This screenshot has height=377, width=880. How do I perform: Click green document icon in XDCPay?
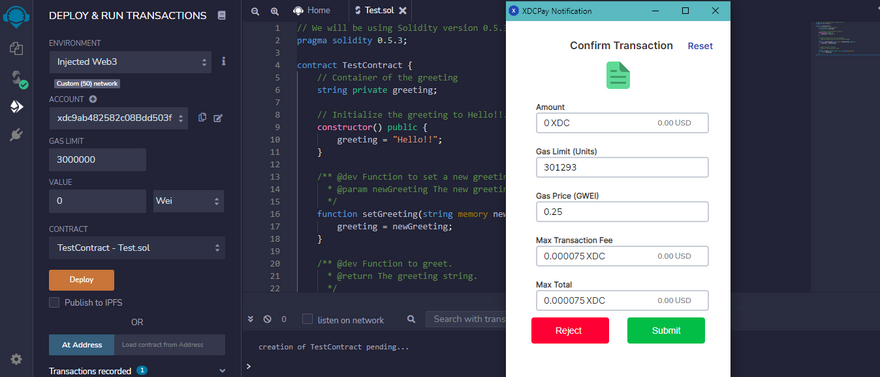tap(618, 75)
